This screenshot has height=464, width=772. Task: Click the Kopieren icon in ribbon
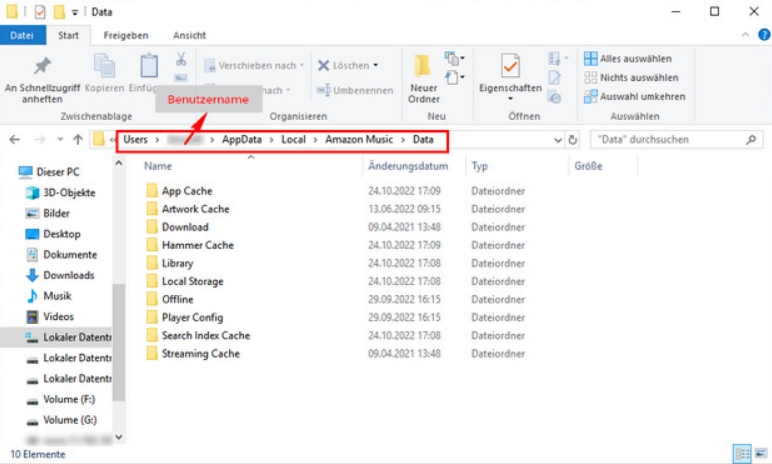click(x=105, y=67)
